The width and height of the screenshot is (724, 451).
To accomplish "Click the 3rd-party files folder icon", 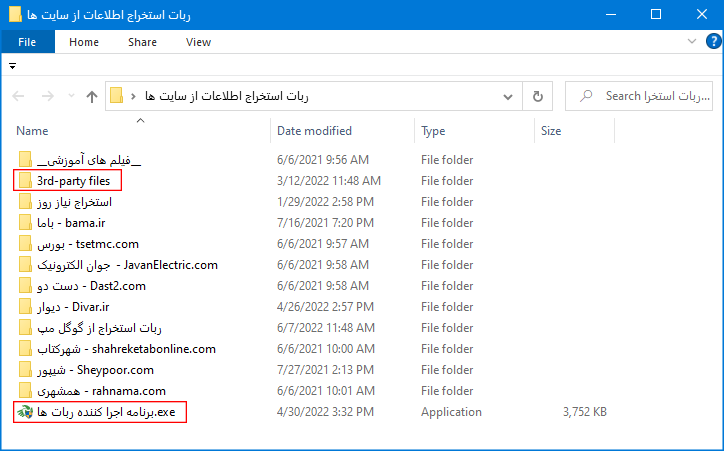I will click(x=25, y=181).
